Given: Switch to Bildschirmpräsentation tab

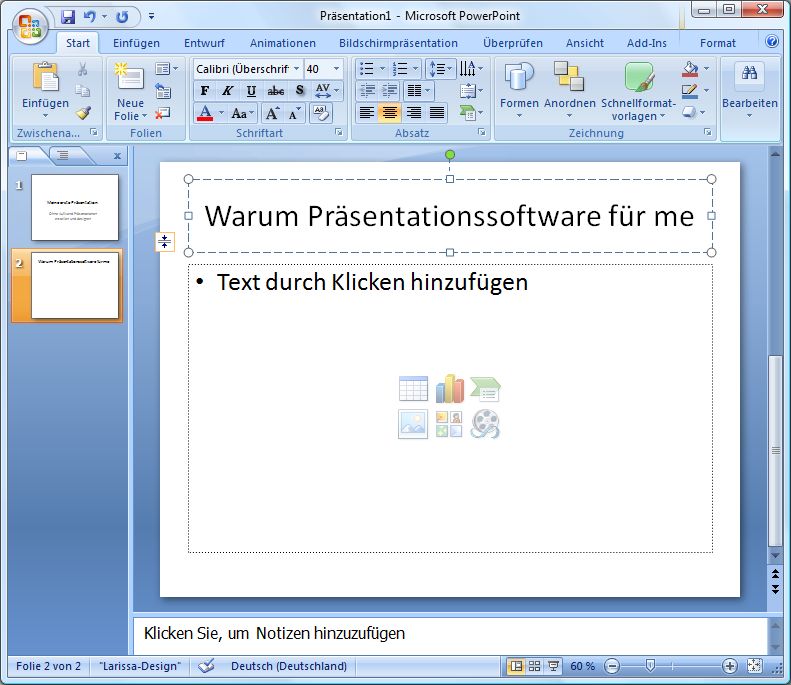Looking at the screenshot, I should click(x=398, y=43).
